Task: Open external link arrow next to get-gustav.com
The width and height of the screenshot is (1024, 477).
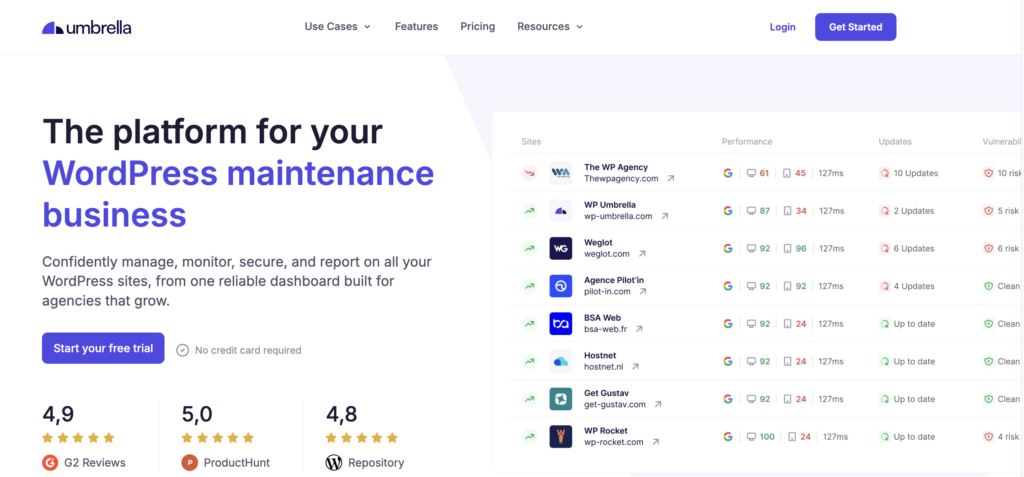Action: pyautogui.click(x=658, y=404)
